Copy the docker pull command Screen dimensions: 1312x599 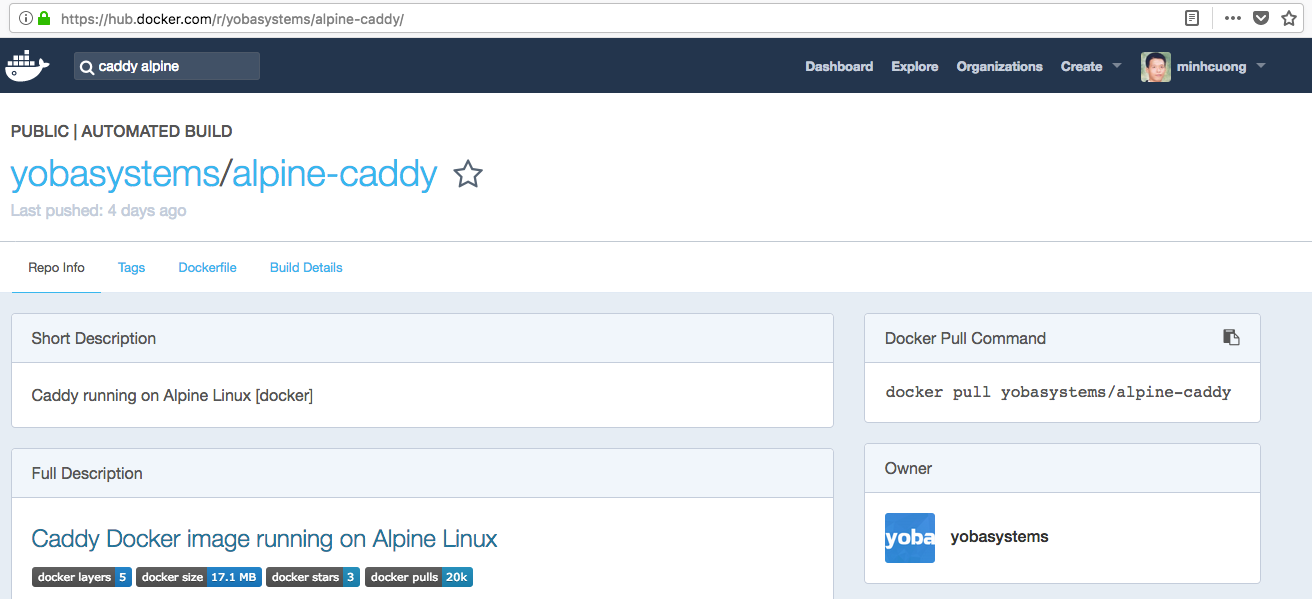[1231, 337]
